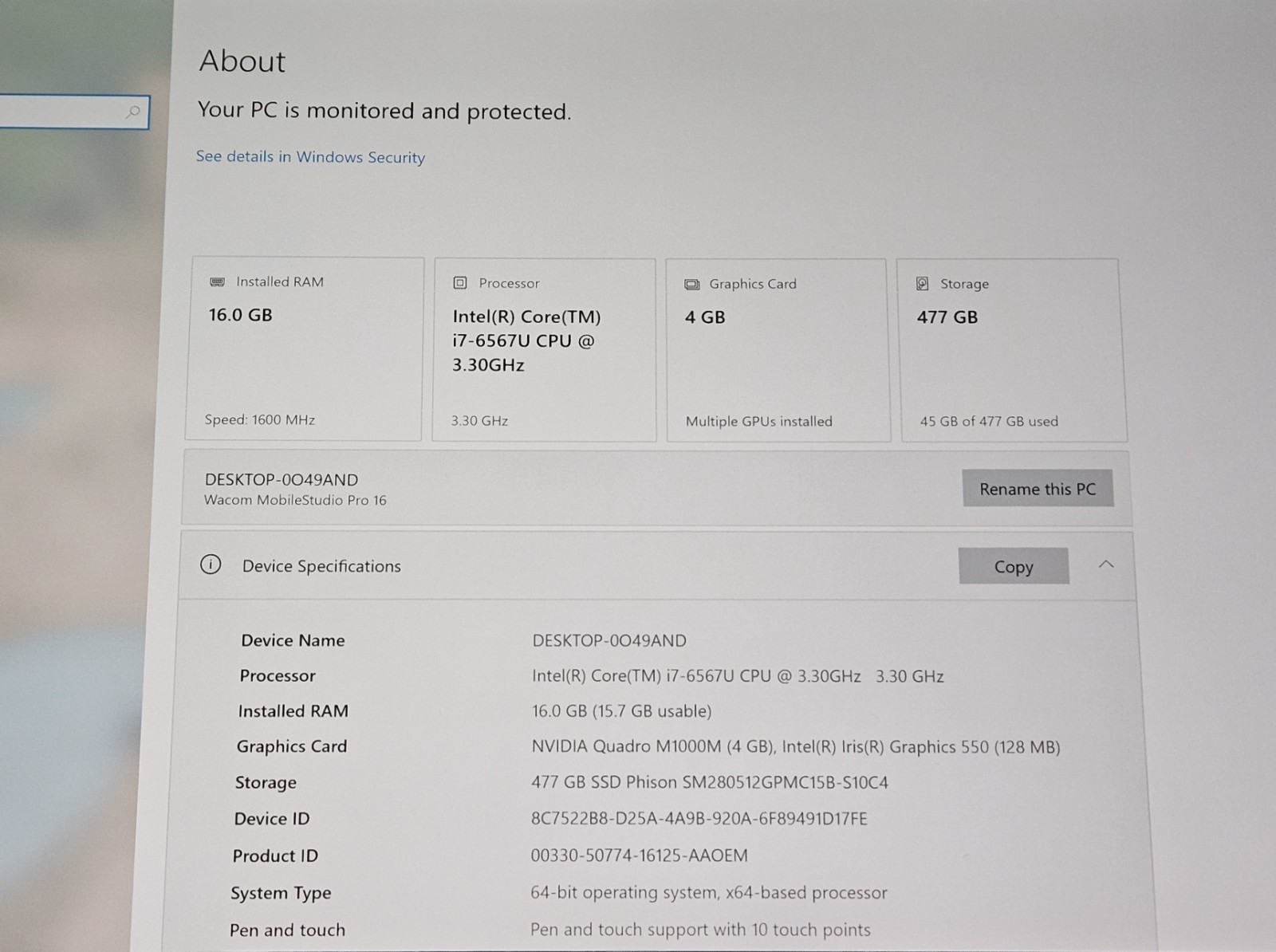This screenshot has width=1276, height=952.
Task: Click the System Type row label
Action: pyautogui.click(x=281, y=893)
